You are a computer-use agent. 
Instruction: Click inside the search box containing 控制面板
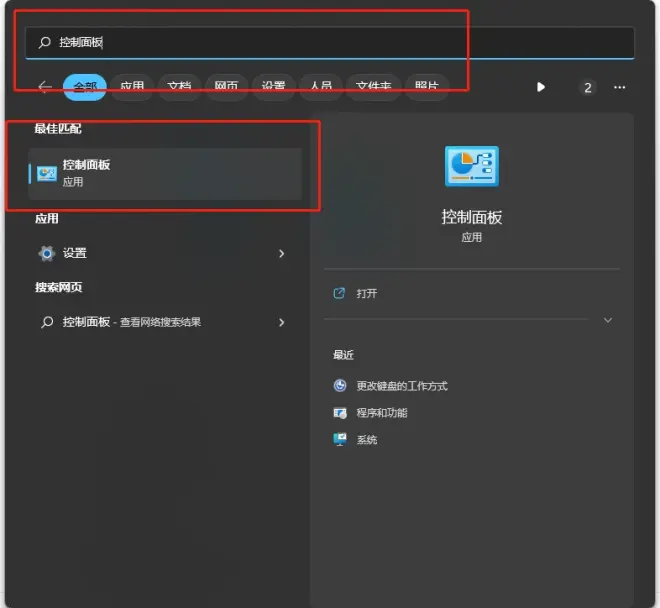click(330, 43)
